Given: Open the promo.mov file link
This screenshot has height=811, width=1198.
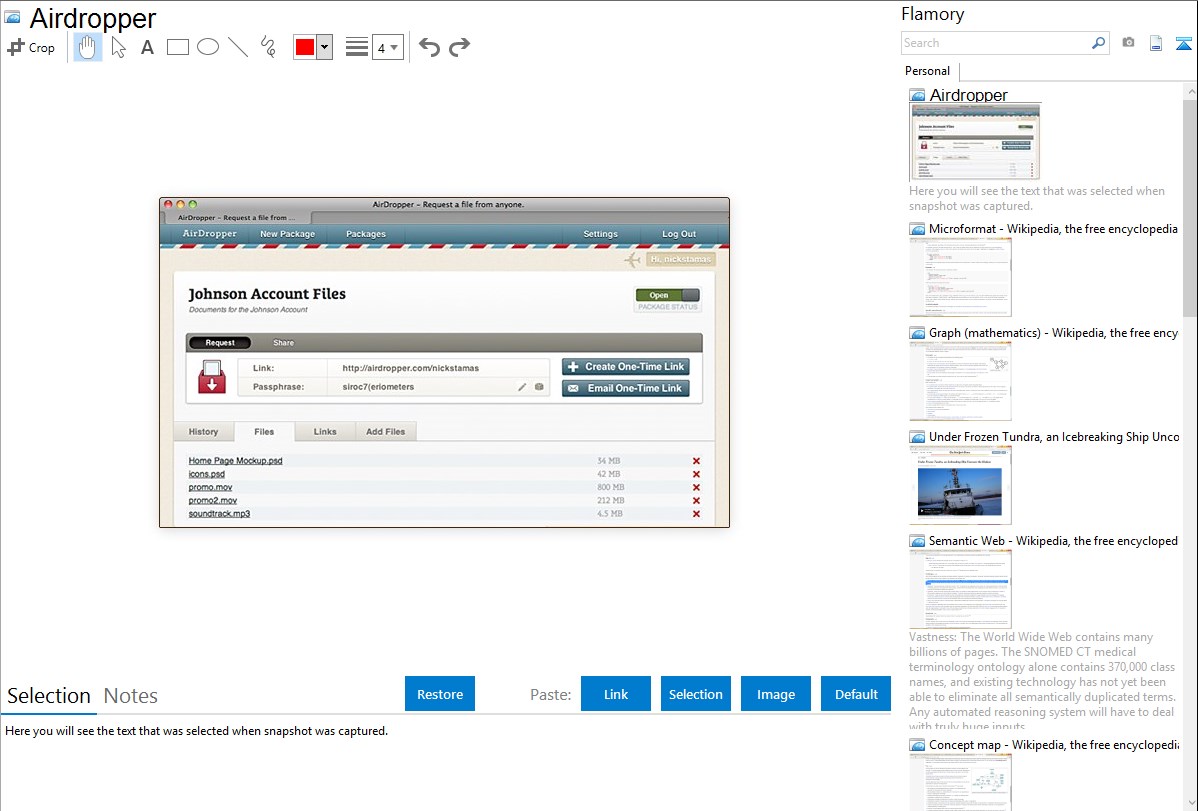Looking at the screenshot, I should (210, 487).
